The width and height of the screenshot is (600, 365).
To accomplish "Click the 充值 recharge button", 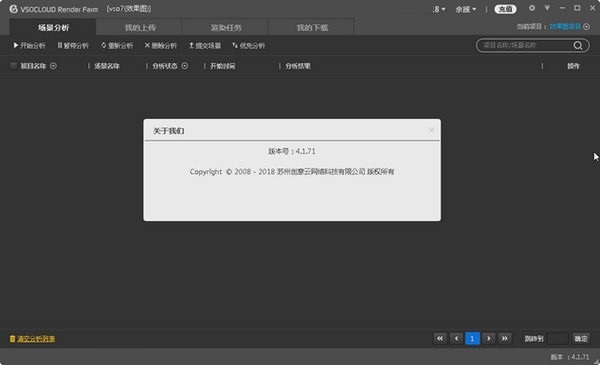I will tap(505, 9).
